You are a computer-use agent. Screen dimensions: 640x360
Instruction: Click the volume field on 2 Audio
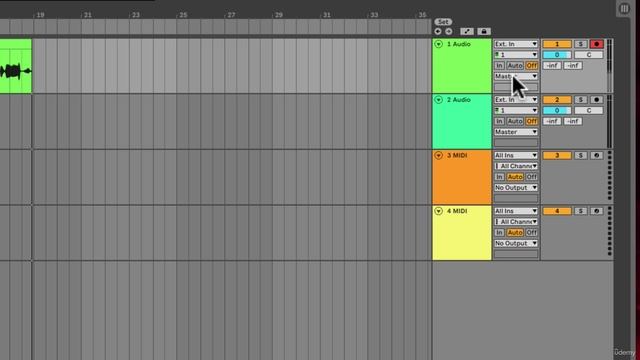point(557,110)
